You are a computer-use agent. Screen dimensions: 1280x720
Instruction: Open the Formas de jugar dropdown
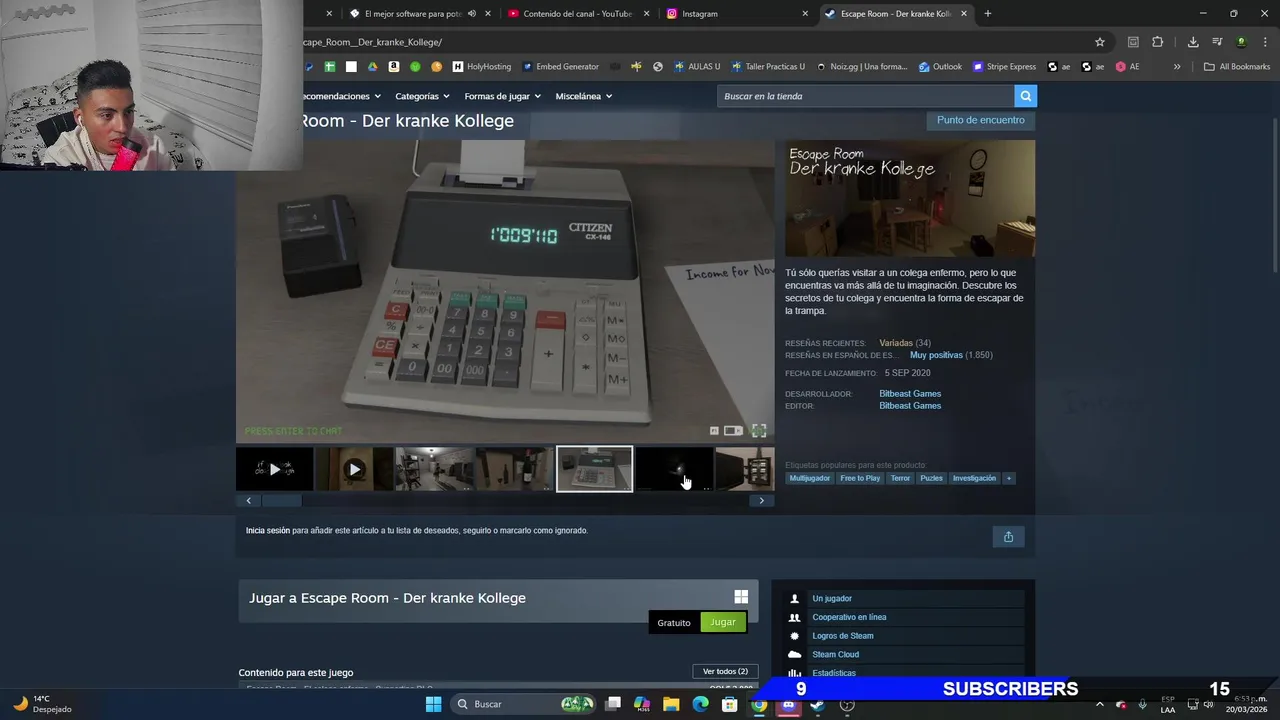click(502, 96)
